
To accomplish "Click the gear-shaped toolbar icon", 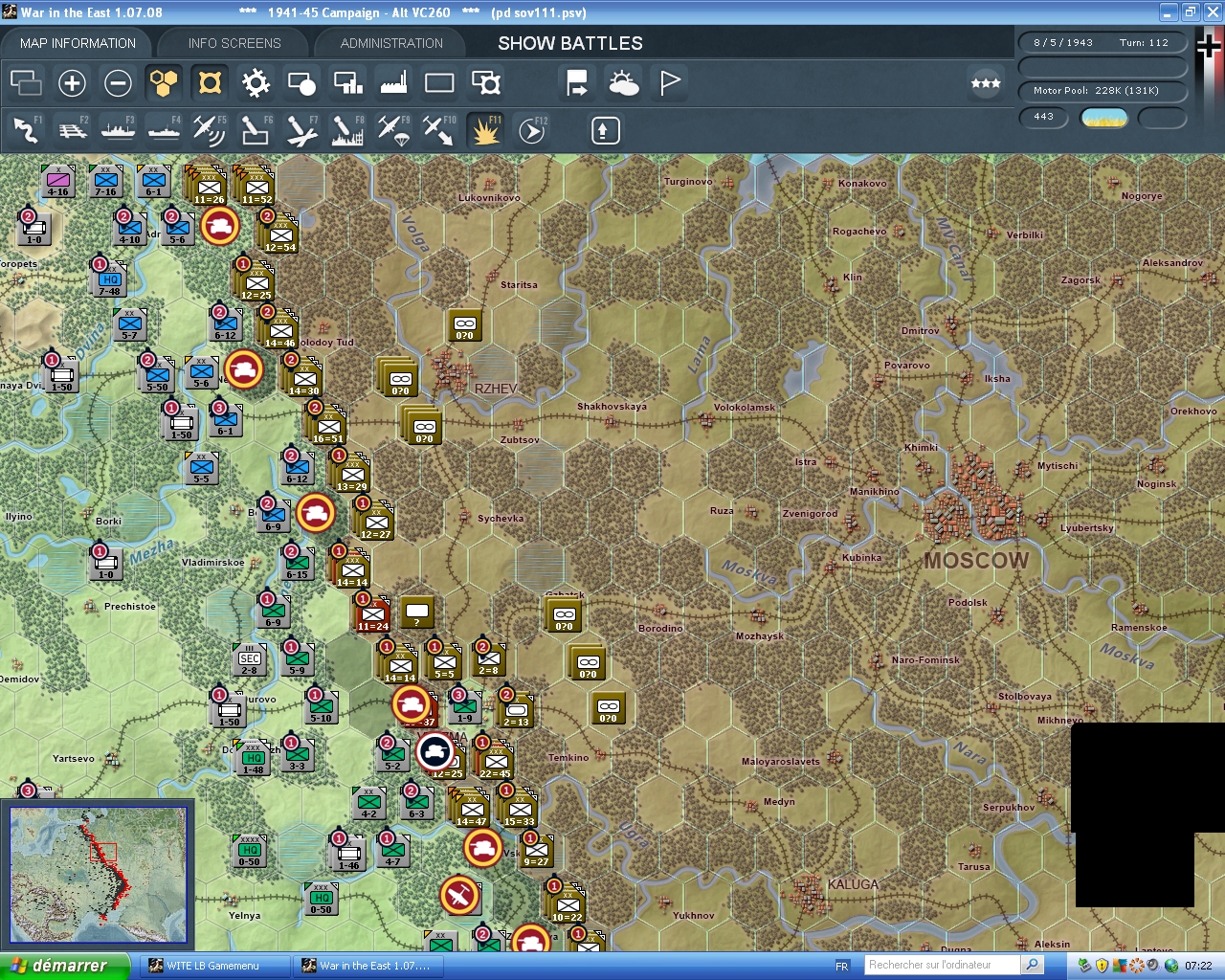I will pyautogui.click(x=256, y=83).
